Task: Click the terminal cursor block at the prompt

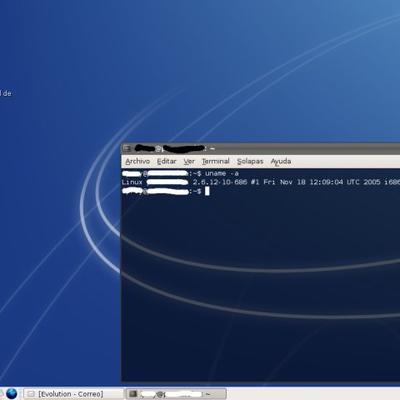Action: click(x=207, y=191)
